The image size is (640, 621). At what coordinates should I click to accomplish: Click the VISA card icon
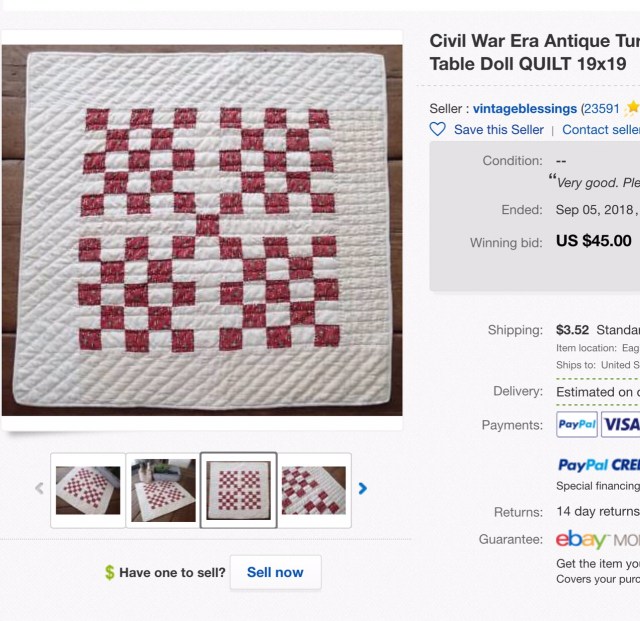coord(622,425)
